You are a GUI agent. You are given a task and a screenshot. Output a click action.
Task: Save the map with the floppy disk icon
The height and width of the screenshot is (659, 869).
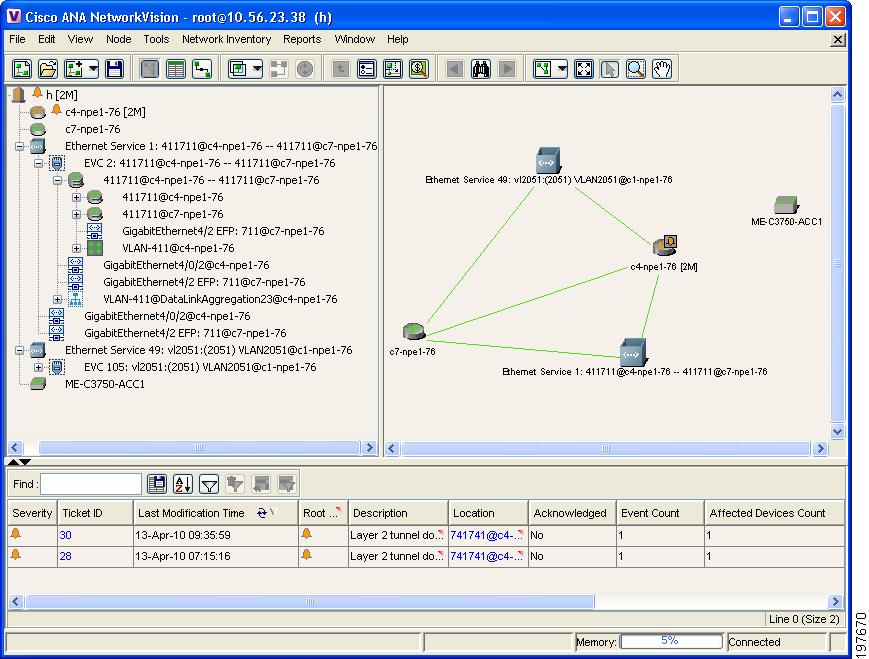[x=114, y=69]
